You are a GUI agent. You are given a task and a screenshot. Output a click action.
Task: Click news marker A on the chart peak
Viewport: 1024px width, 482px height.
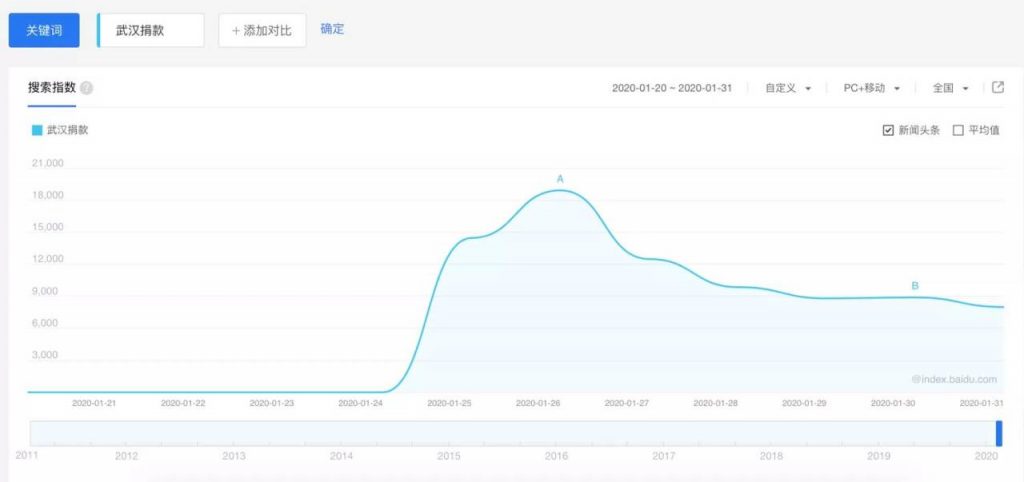click(x=560, y=179)
